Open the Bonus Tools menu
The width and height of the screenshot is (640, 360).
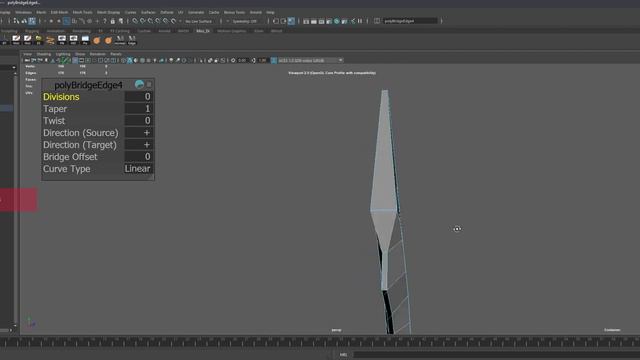(x=234, y=12)
